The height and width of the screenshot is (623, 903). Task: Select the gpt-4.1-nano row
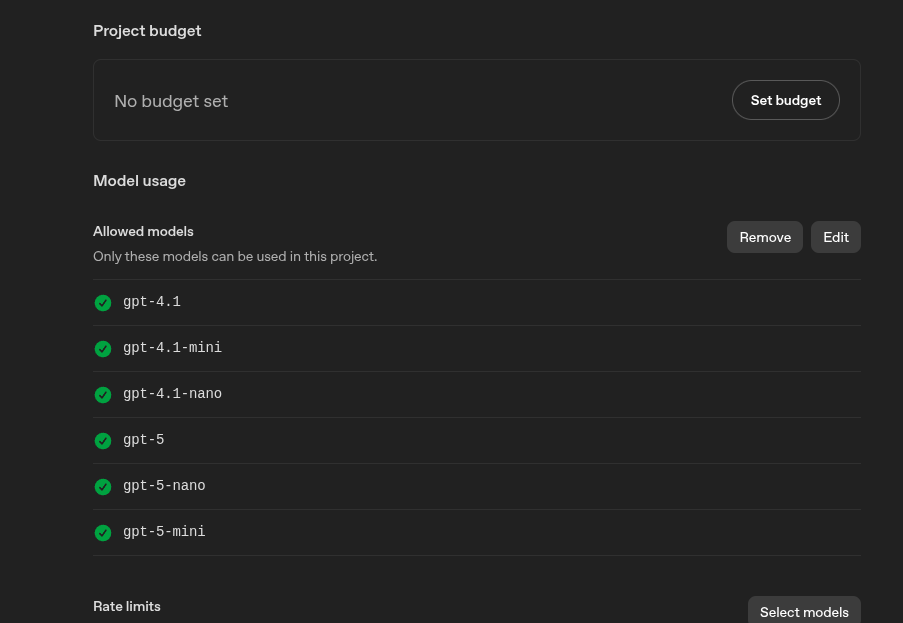tap(172, 394)
